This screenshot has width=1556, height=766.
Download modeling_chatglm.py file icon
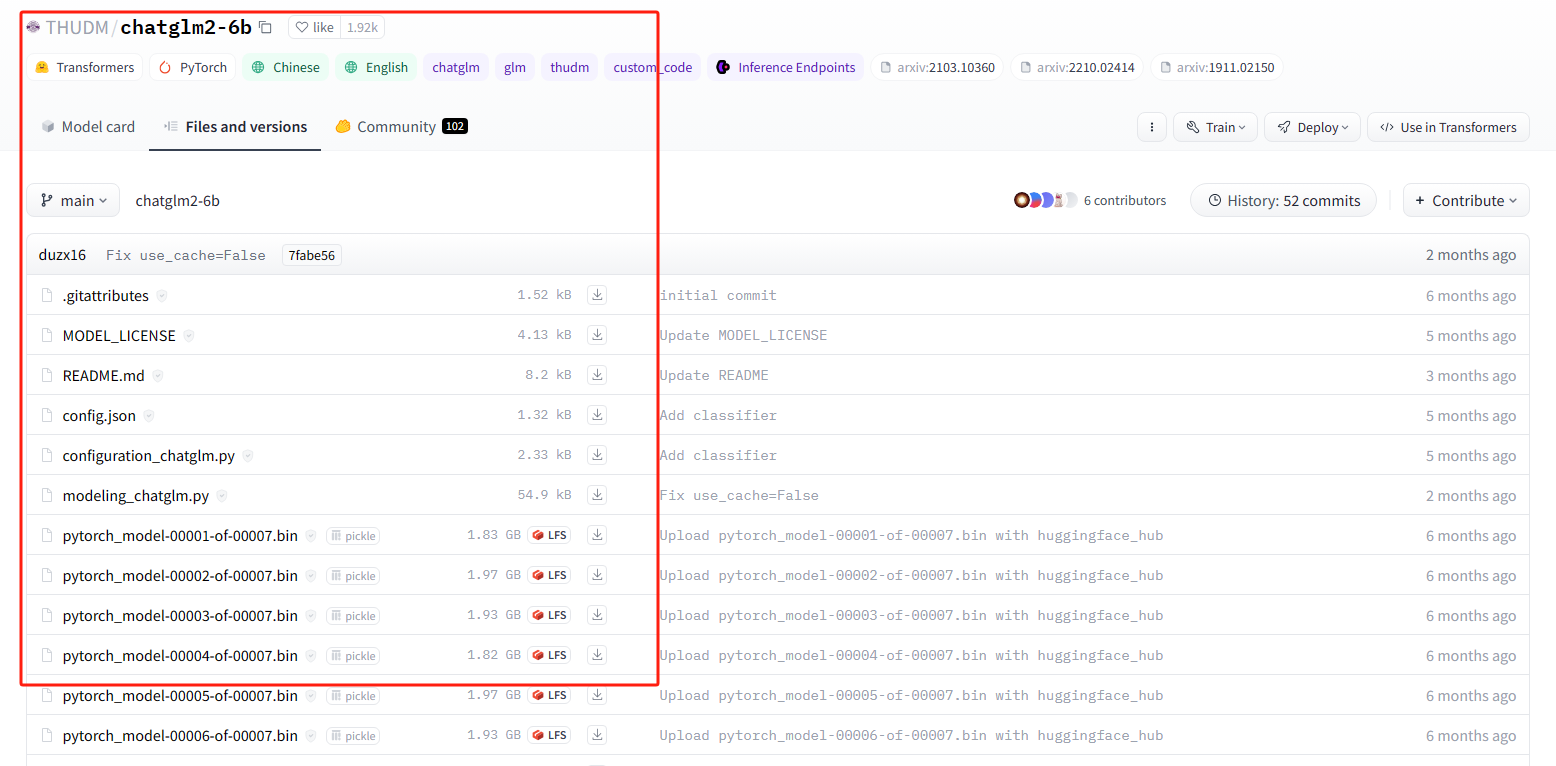[x=597, y=495]
